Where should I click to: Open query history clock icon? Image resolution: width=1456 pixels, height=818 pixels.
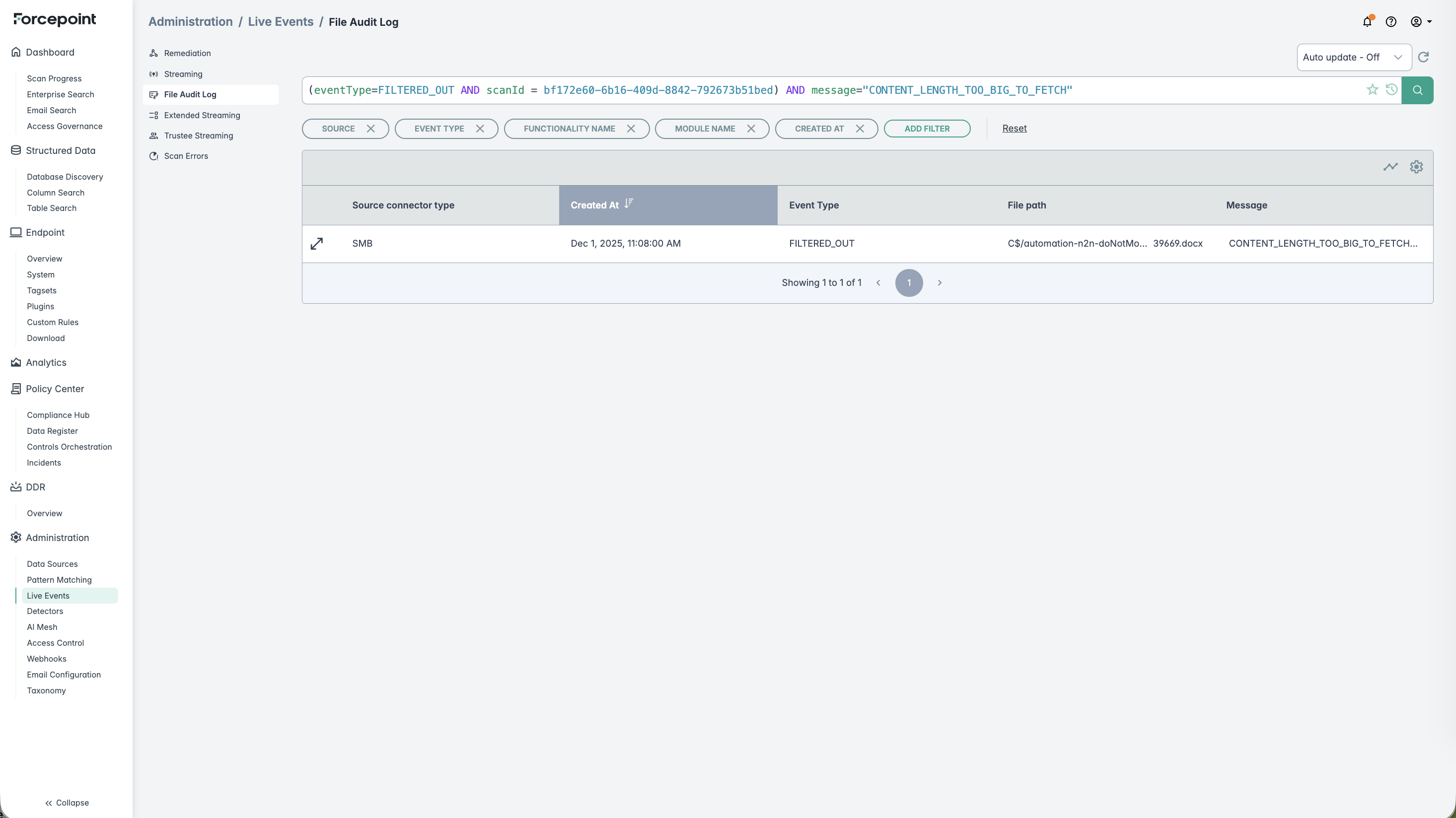1391,90
